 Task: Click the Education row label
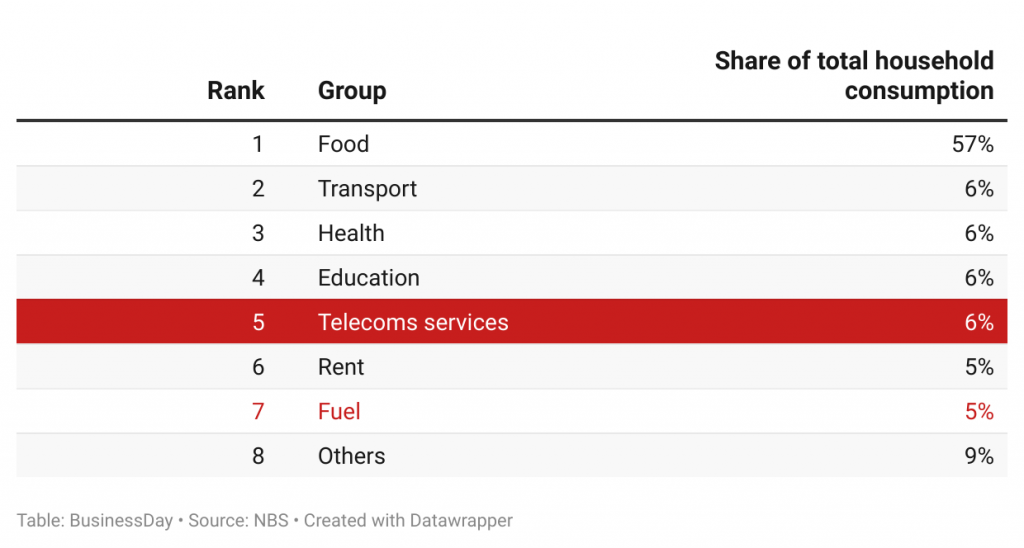coord(368,278)
